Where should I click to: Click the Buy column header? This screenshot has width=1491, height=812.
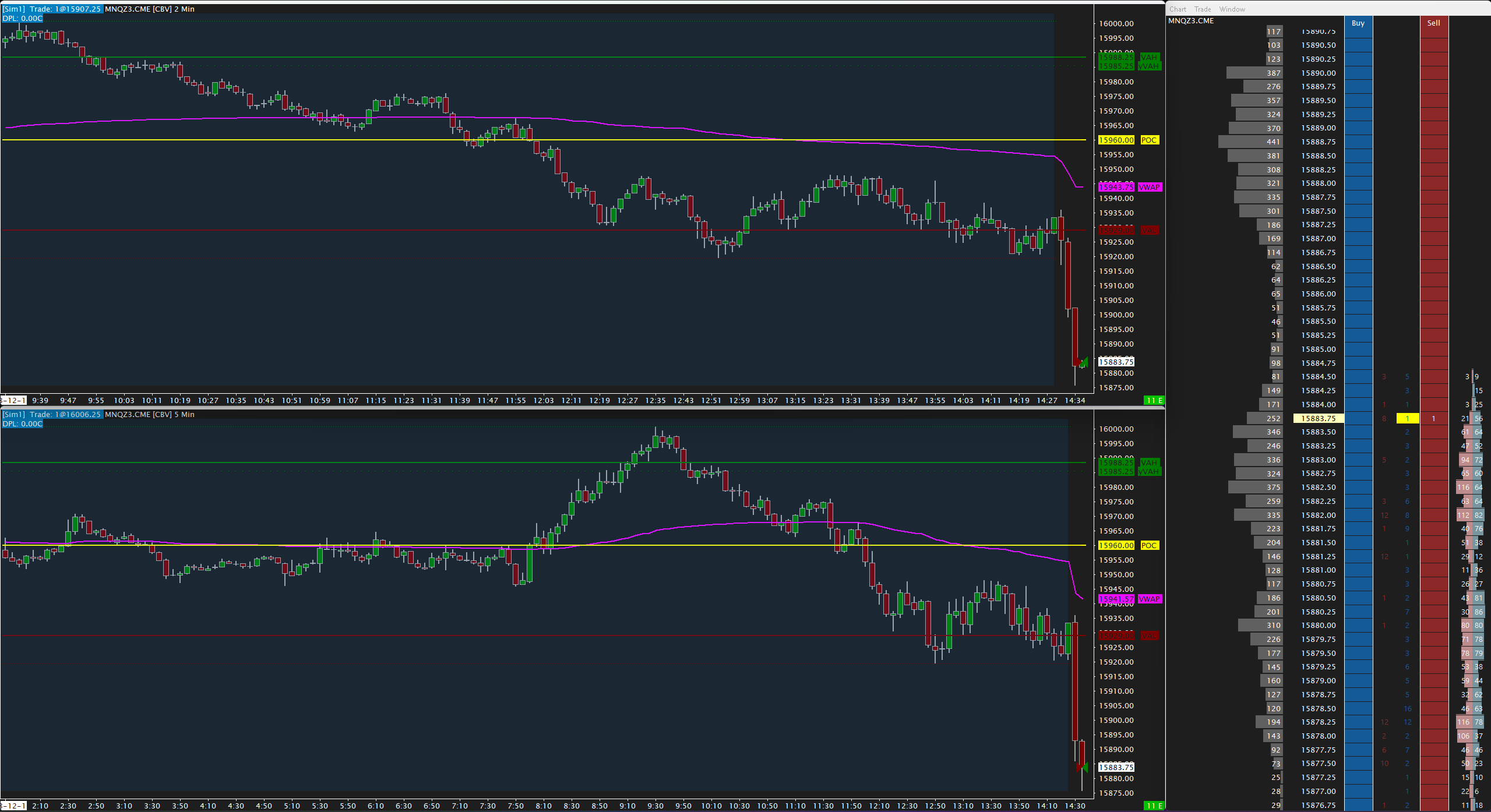click(x=1358, y=23)
